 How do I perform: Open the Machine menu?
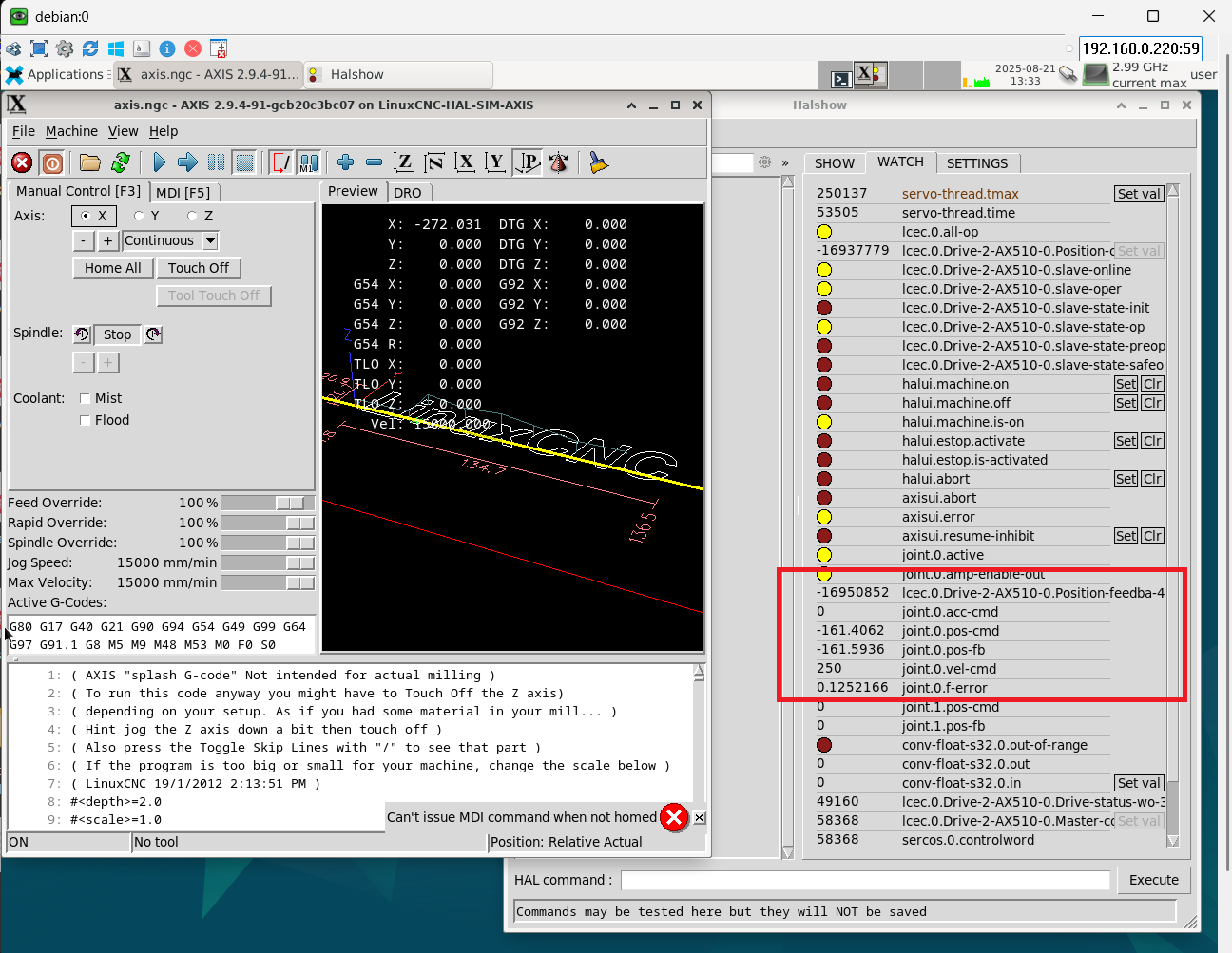(71, 131)
